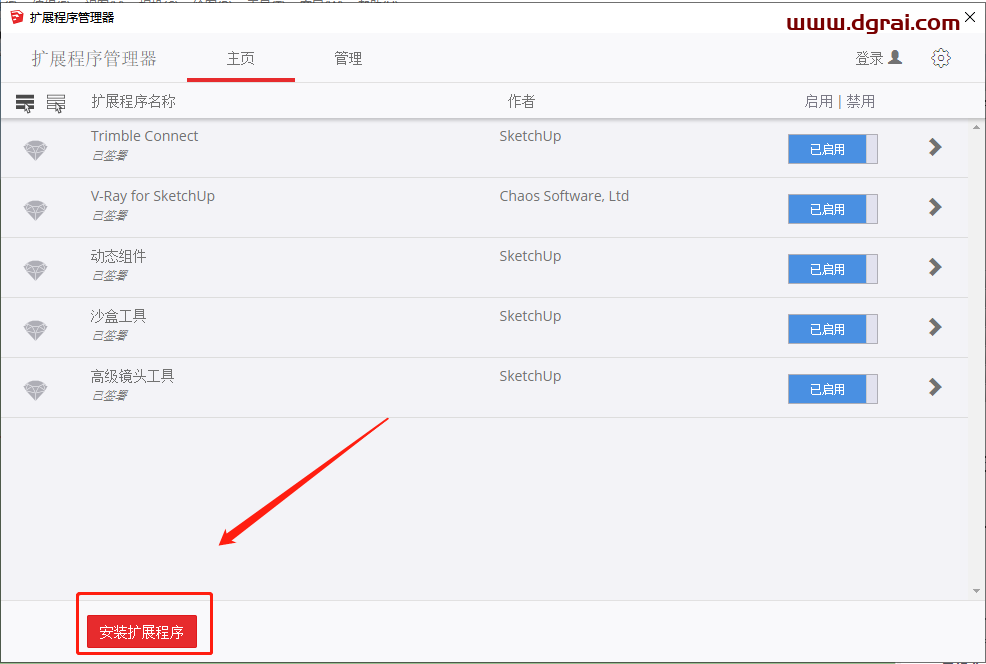Image resolution: width=986 pixels, height=664 pixels.
Task: Click the V-Ray for SketchUp gem icon
Action: click(35, 210)
